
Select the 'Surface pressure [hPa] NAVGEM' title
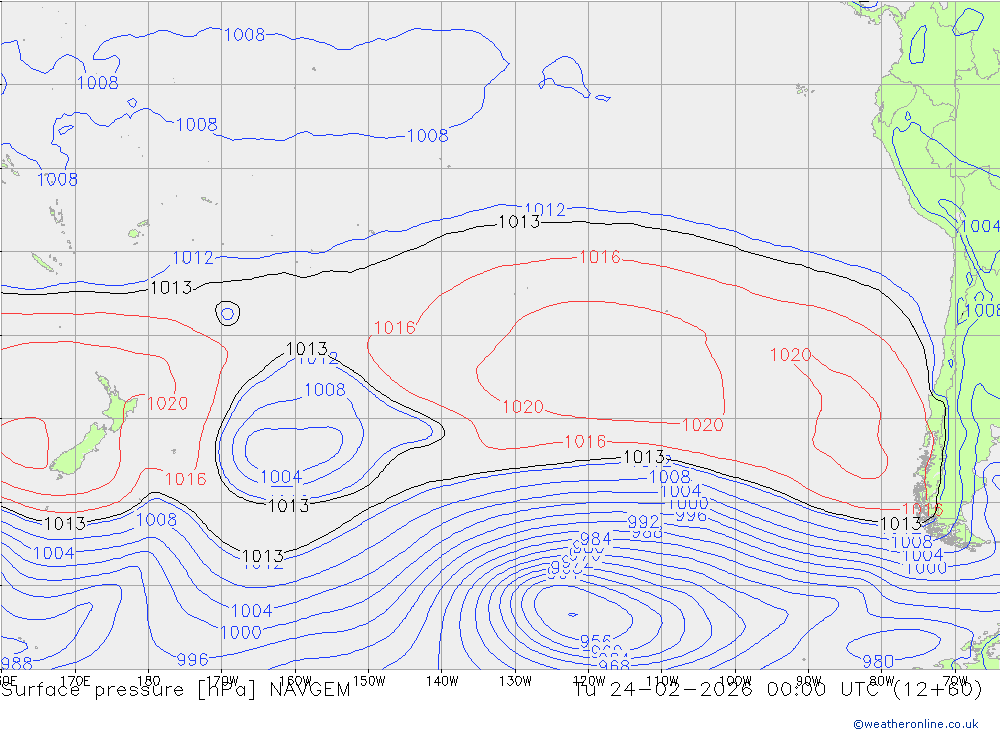point(175,690)
